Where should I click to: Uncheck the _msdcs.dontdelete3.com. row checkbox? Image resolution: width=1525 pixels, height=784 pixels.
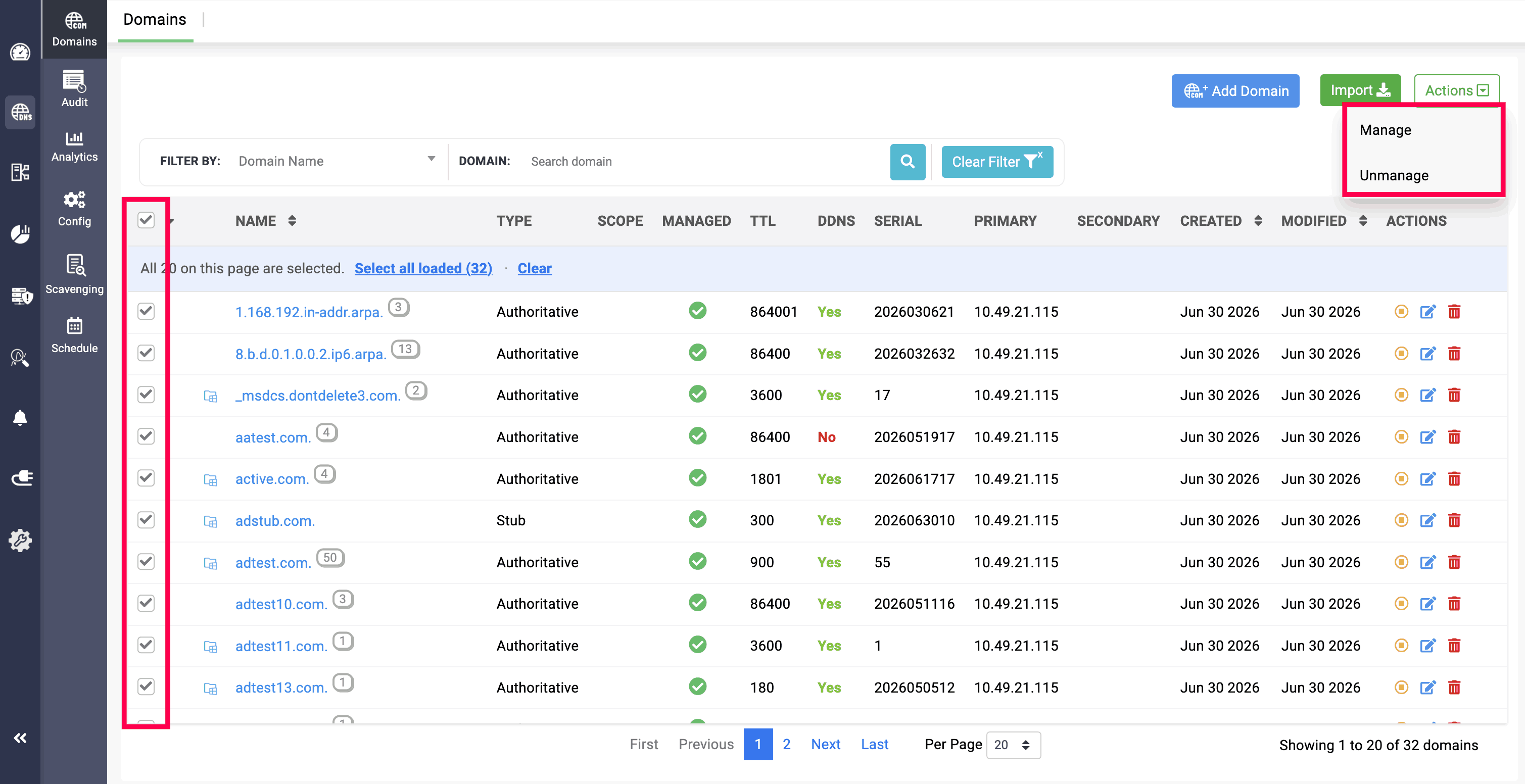[146, 395]
